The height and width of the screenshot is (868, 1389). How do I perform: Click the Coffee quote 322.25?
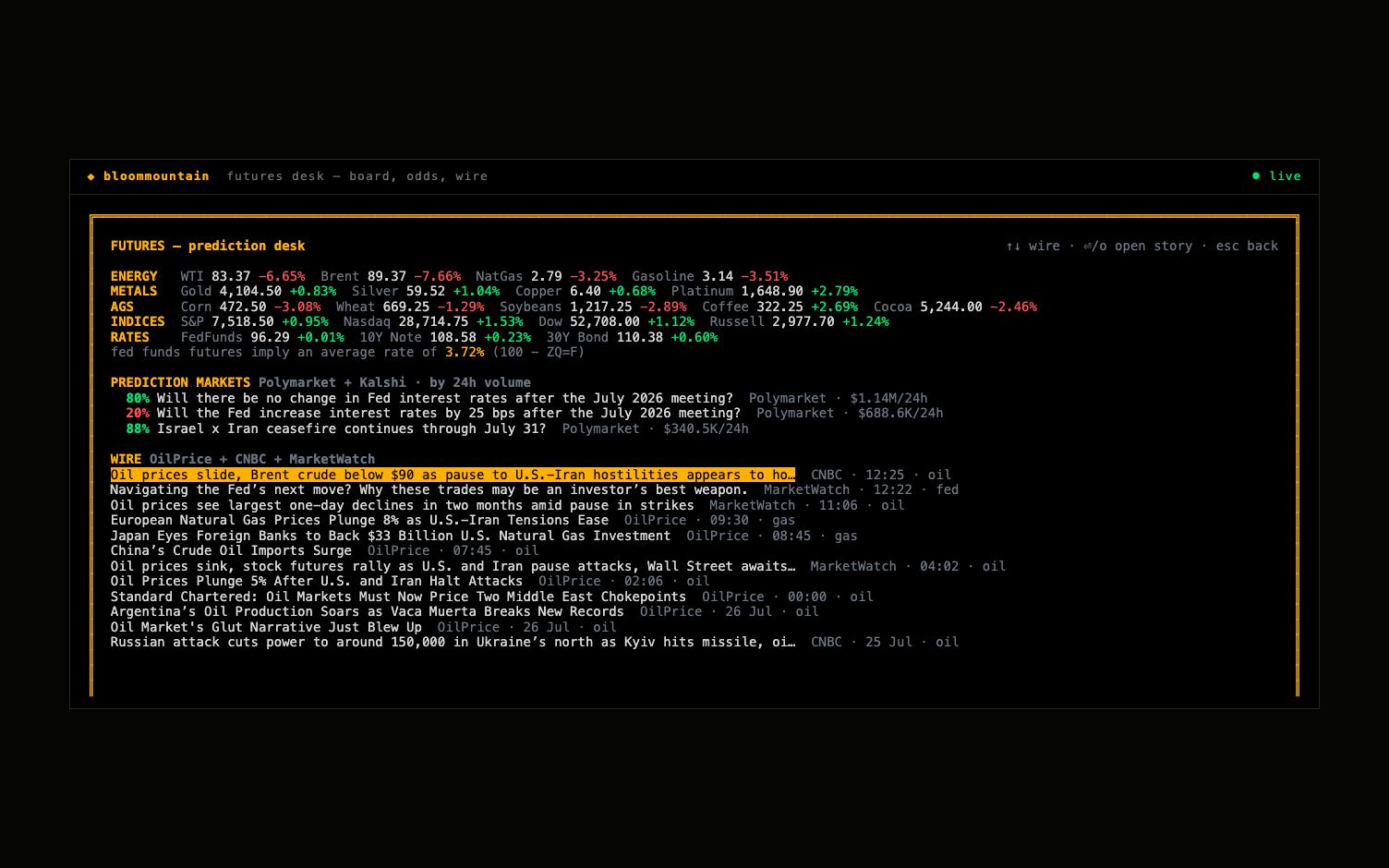(x=779, y=307)
